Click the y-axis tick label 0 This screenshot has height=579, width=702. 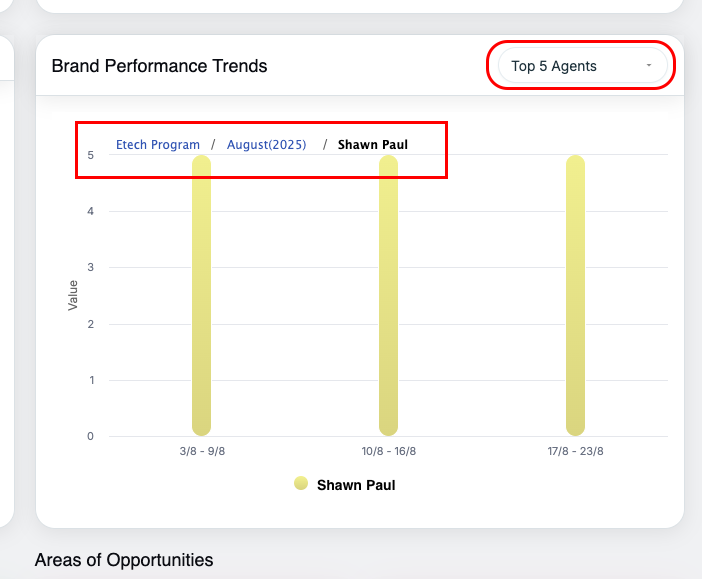tap(91, 436)
